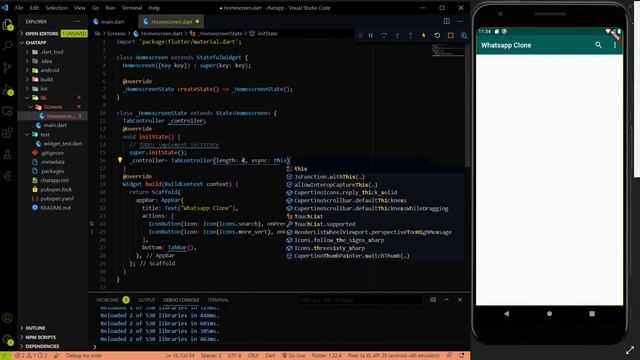
Task: Open overflow menu in emulator app bar
Action: click(x=615, y=45)
